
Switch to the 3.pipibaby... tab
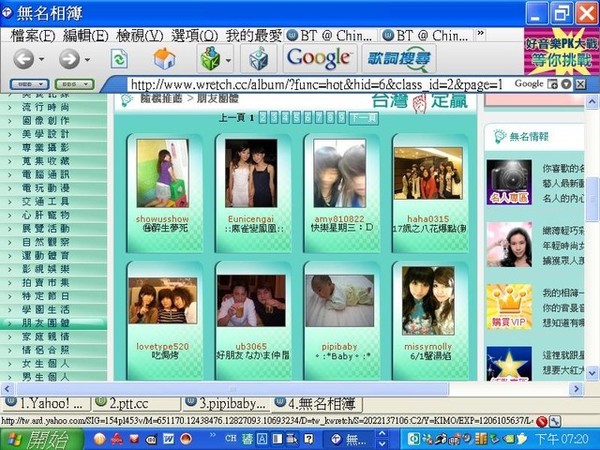227,403
